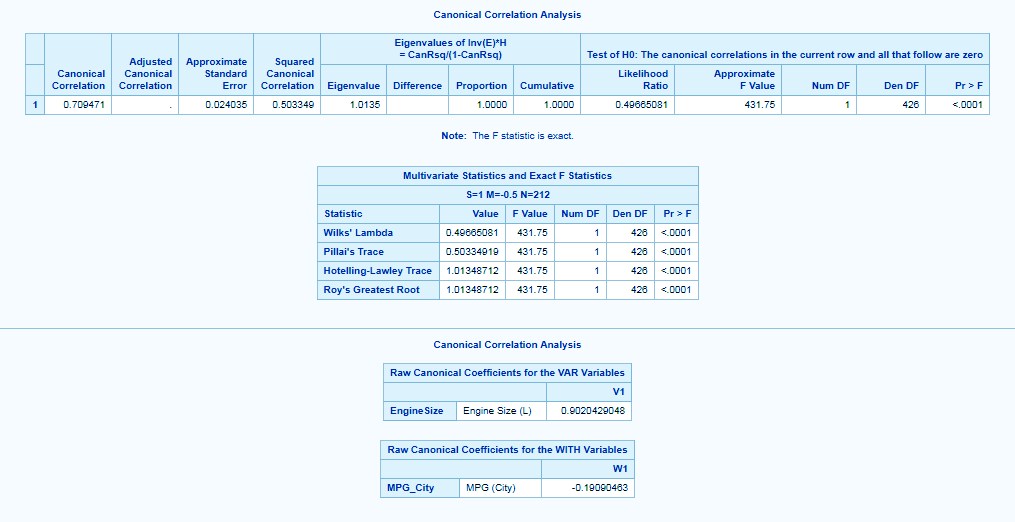This screenshot has height=522, width=1015.
Task: Click the MPG_City variable name
Action: pyautogui.click(x=410, y=488)
